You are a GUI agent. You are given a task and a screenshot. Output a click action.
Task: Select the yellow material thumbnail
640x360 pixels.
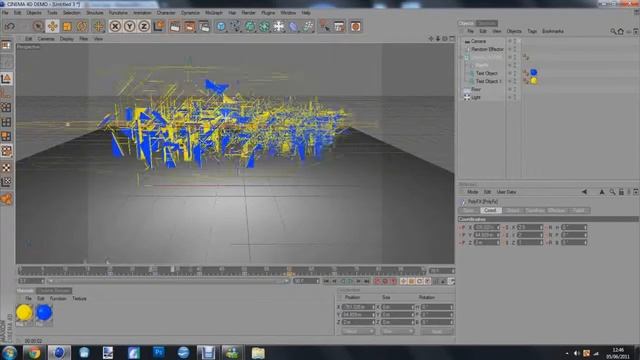(24, 313)
